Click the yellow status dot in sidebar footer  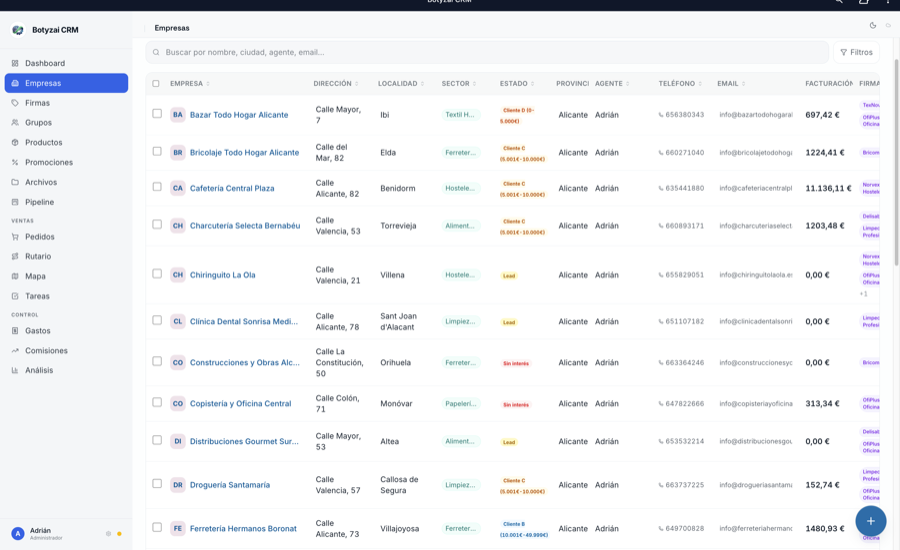[119, 534]
